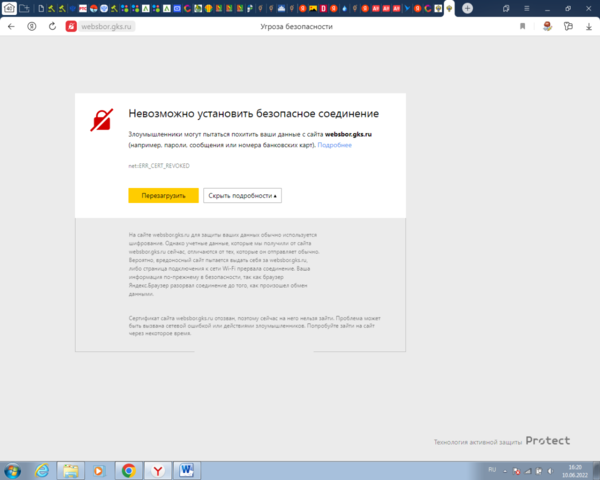The image size is (600, 480).
Task: Open downloads panel
Action: coord(589,26)
